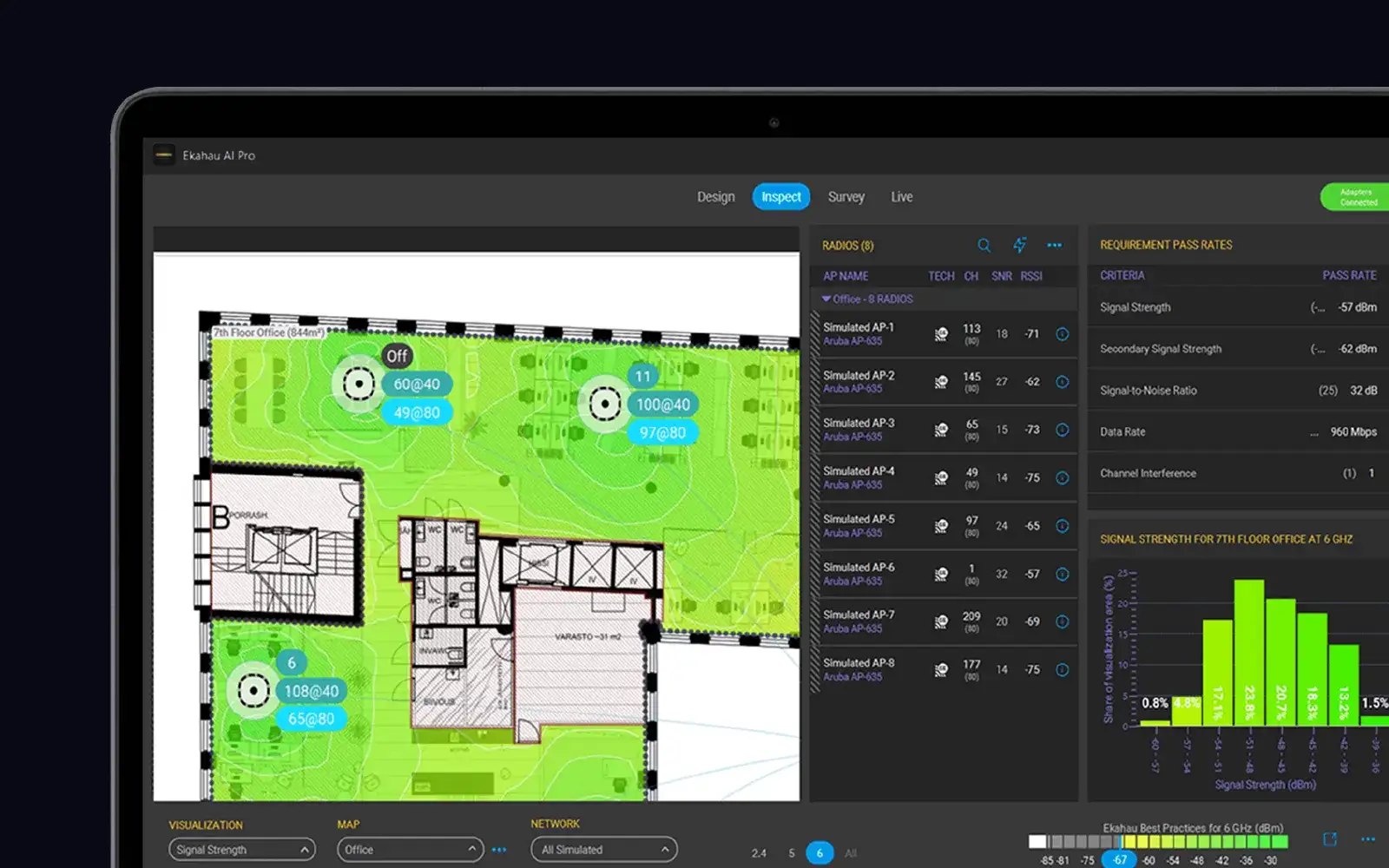Click the blue circle icon for Simulated AP-6
The width and height of the screenshot is (1389, 868).
tap(1062, 574)
